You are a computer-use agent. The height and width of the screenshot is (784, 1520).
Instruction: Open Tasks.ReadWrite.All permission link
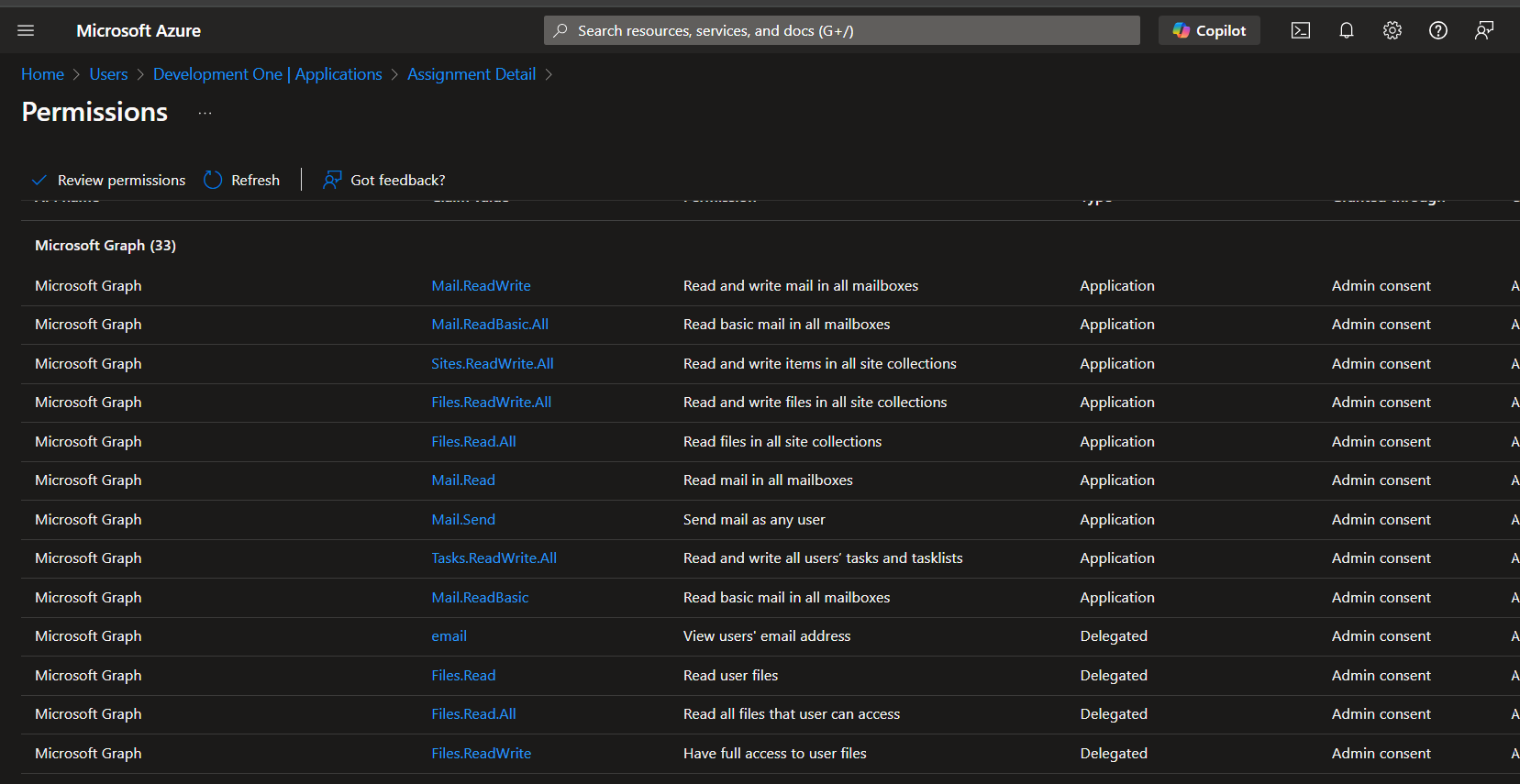494,558
